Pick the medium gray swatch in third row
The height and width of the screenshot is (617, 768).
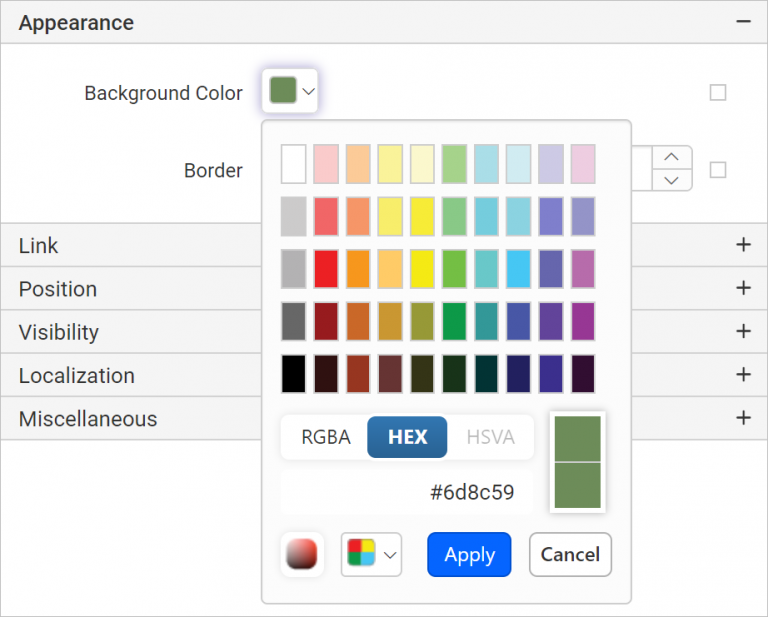294,268
